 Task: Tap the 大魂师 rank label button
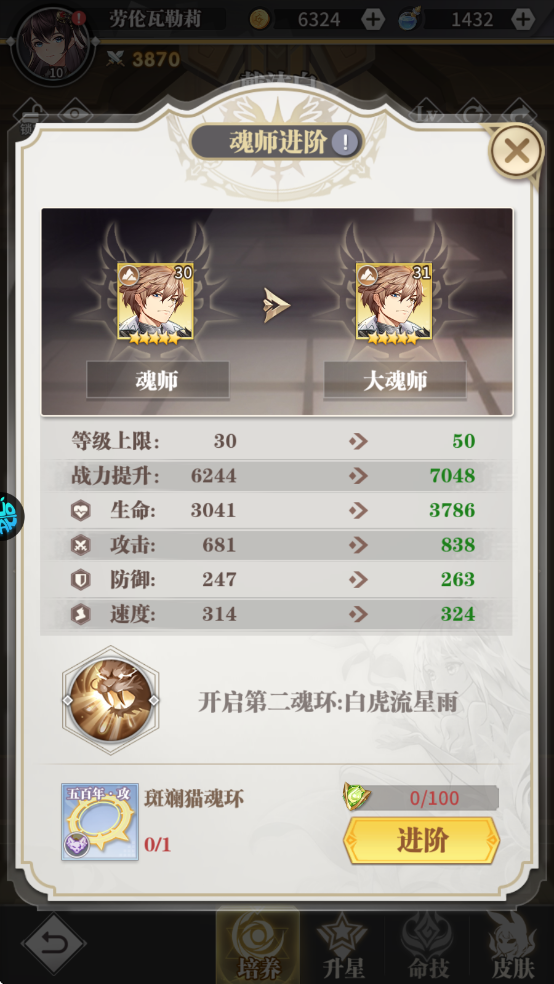pos(395,380)
